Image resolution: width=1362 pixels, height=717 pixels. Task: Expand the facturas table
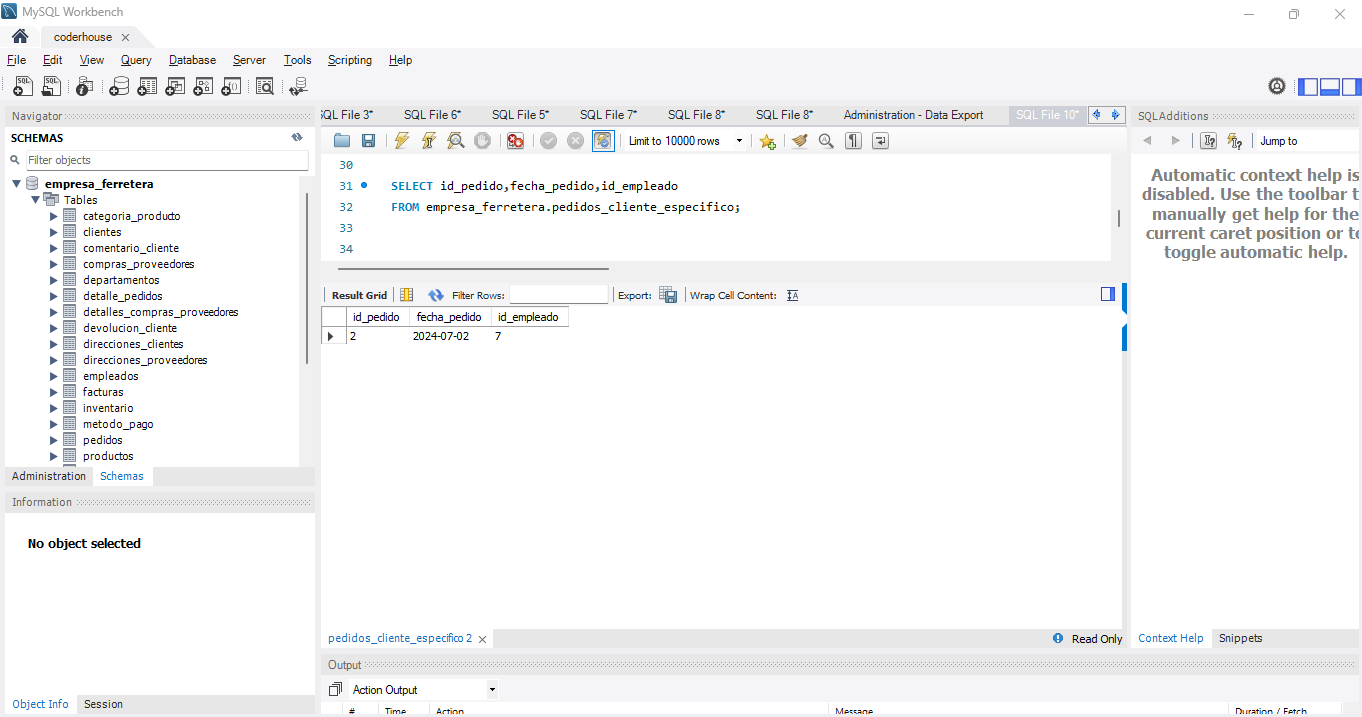[x=54, y=392]
